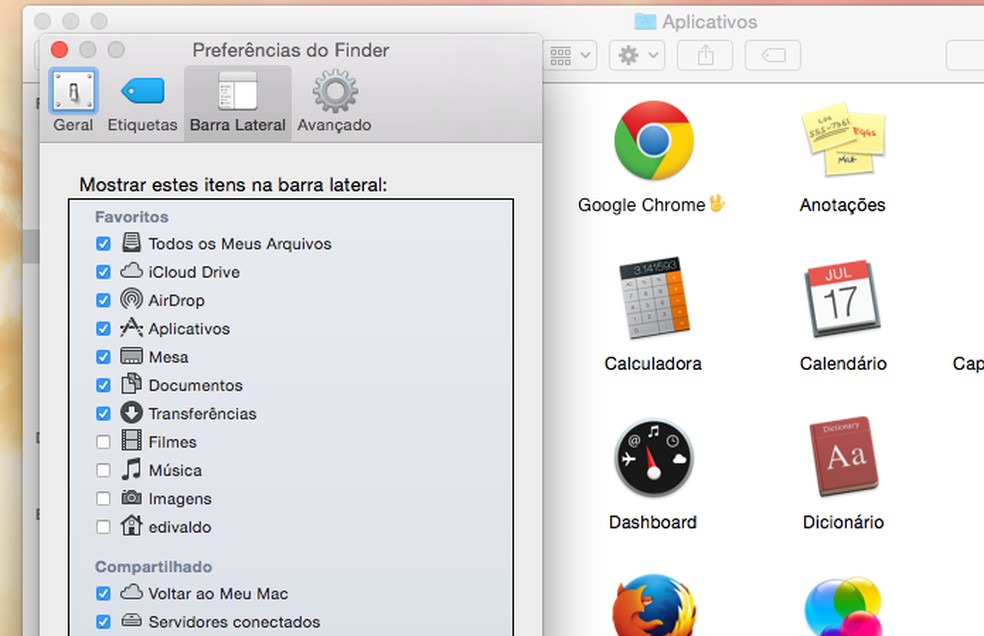Click the edivaldo house icon
This screenshot has width=984, height=636.
131,526
